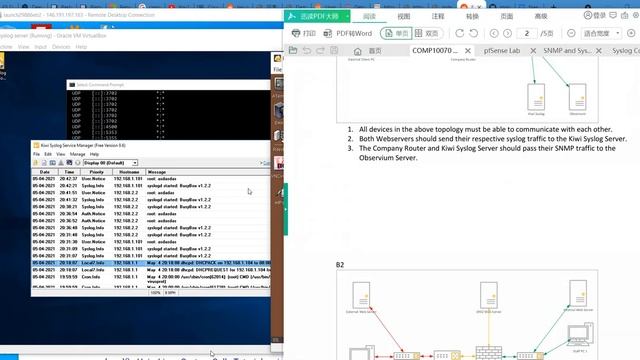This screenshot has width=640, height=360.
Task: Select the 20:42:37 User.Notice log row
Action: tap(151, 179)
